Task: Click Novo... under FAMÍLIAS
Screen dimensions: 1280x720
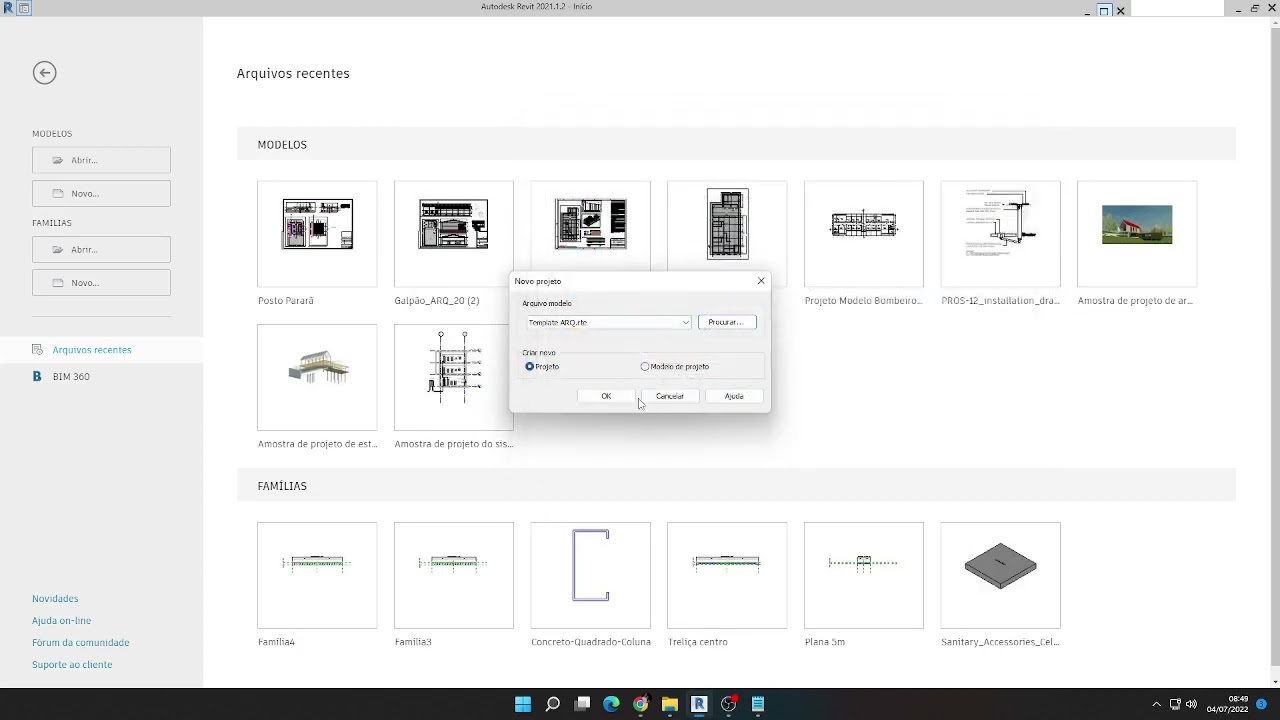Action: click(101, 283)
